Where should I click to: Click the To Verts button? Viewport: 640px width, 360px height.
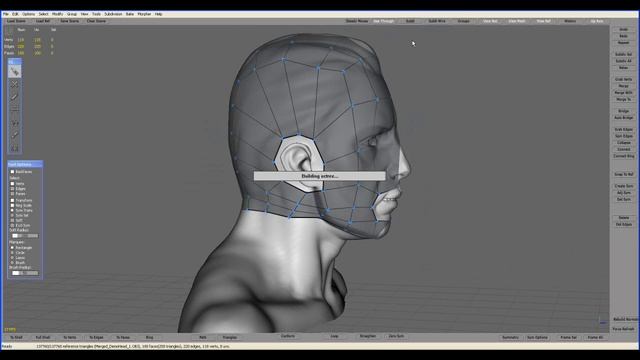click(69, 337)
